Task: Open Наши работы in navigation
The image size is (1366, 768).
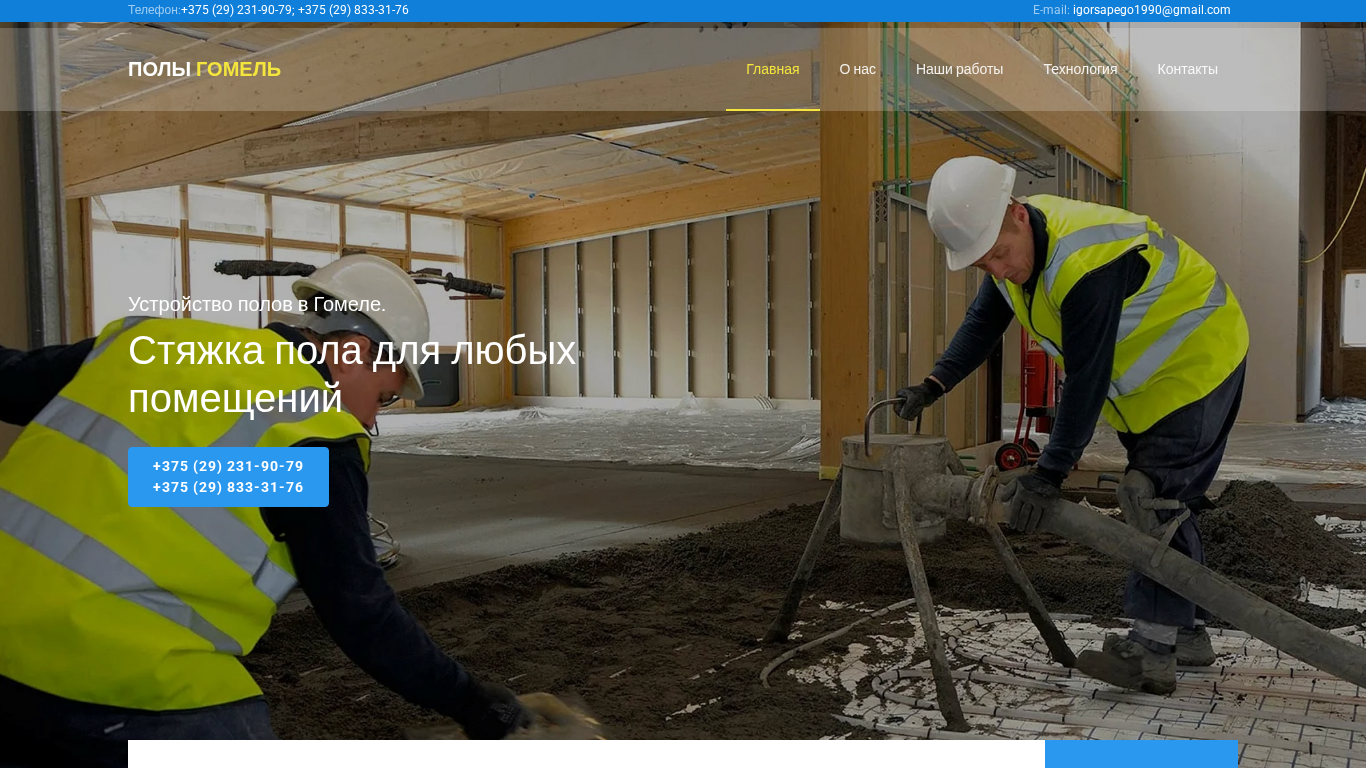Action: point(959,69)
